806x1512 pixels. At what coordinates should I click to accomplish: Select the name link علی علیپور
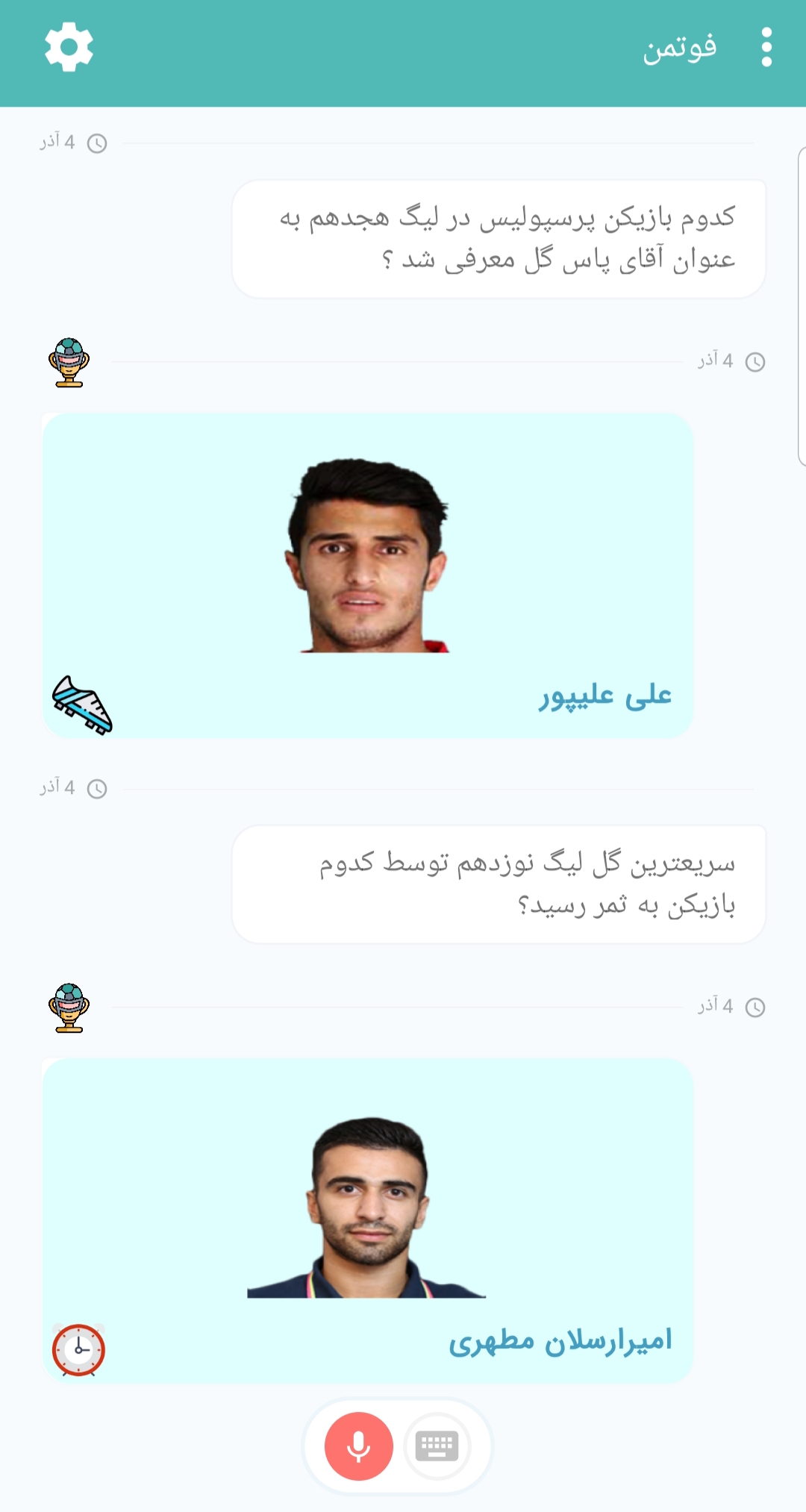tap(605, 696)
